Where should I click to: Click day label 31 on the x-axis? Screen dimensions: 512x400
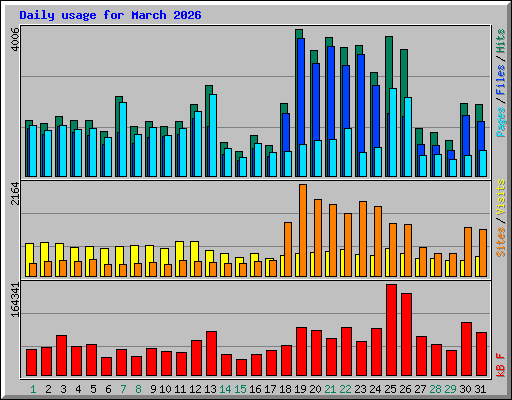(480, 389)
